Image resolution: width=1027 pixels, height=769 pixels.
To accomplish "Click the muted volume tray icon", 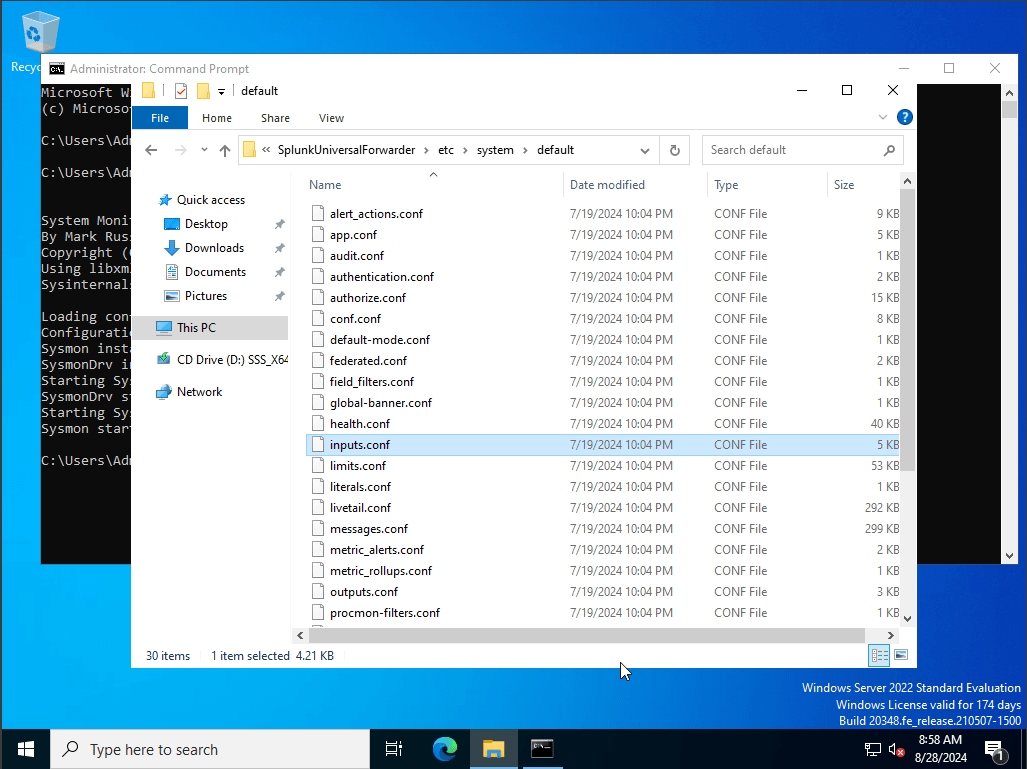I will click(897, 749).
